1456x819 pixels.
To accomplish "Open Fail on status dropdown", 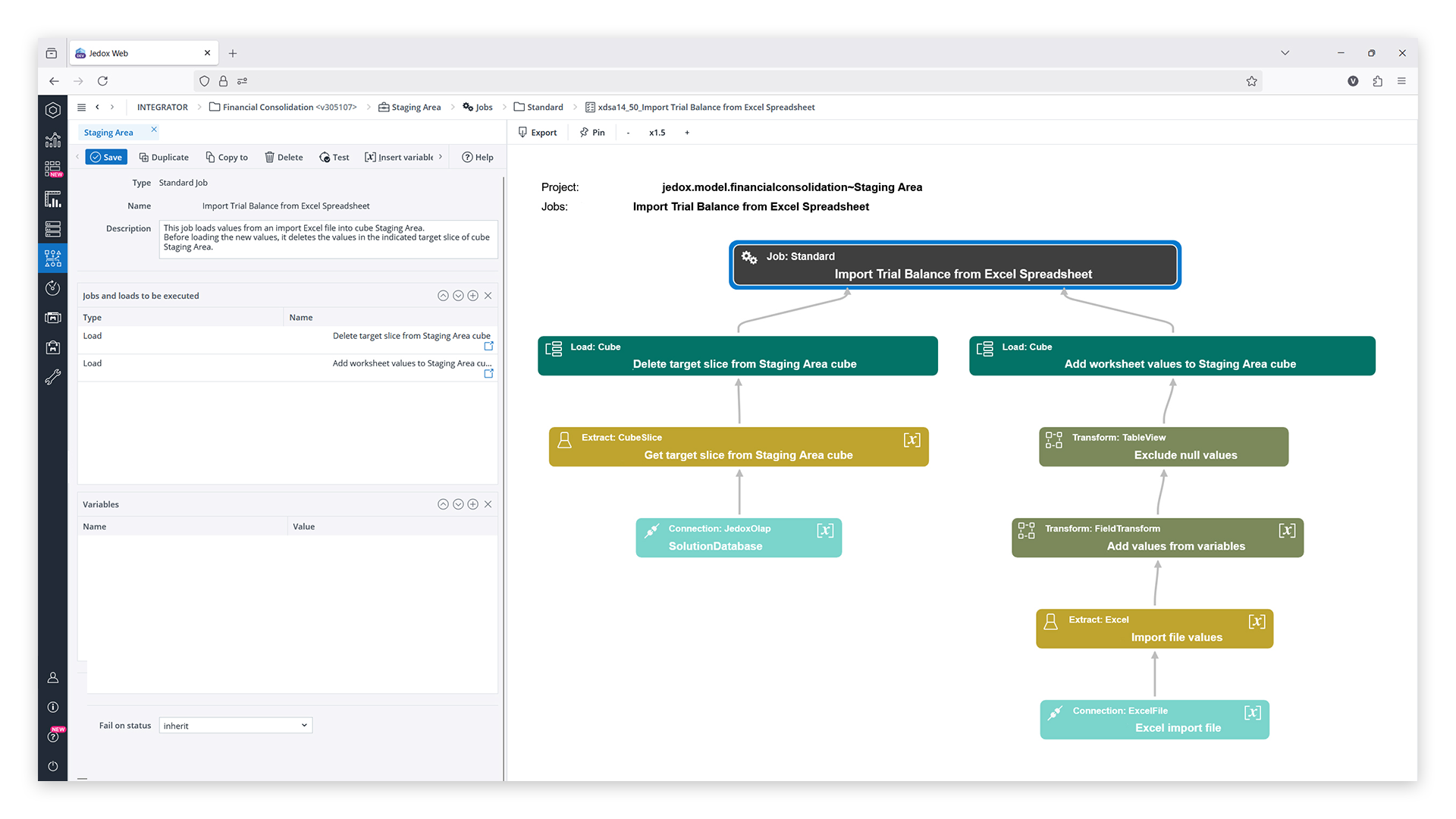I will 235,726.
